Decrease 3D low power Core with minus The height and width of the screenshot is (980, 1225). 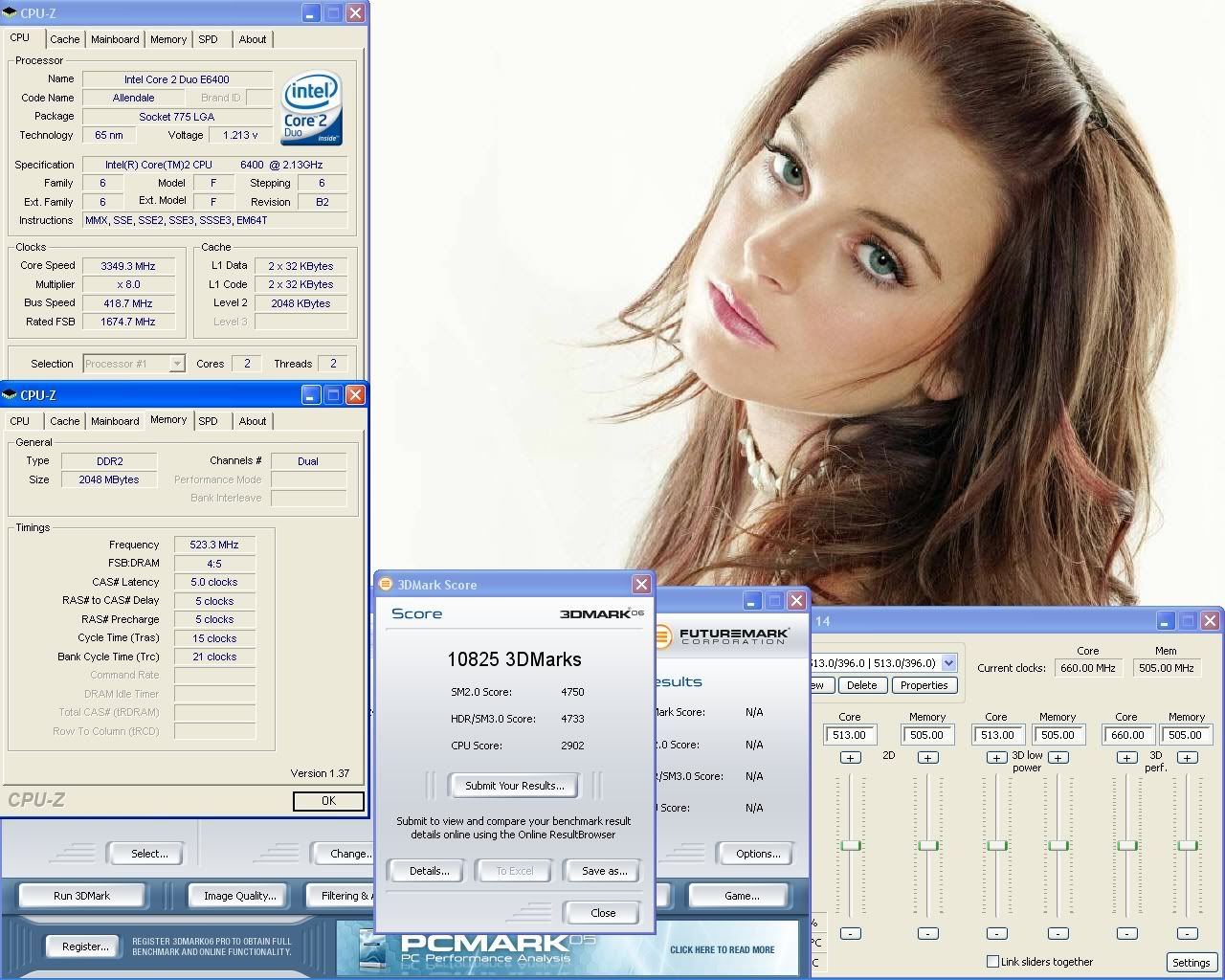point(996,933)
